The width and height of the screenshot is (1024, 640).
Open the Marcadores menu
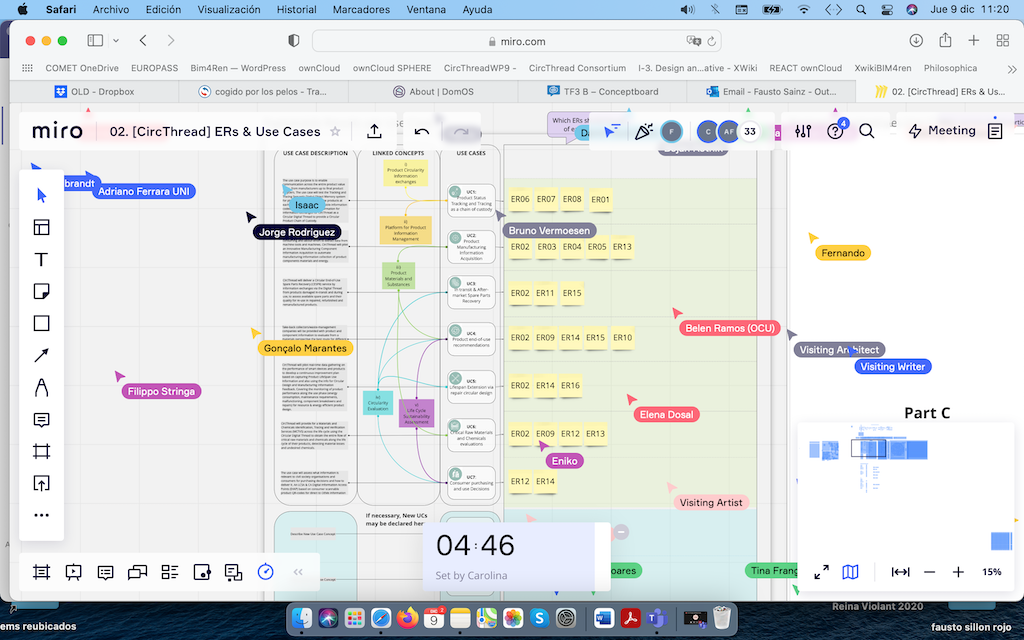(x=361, y=10)
